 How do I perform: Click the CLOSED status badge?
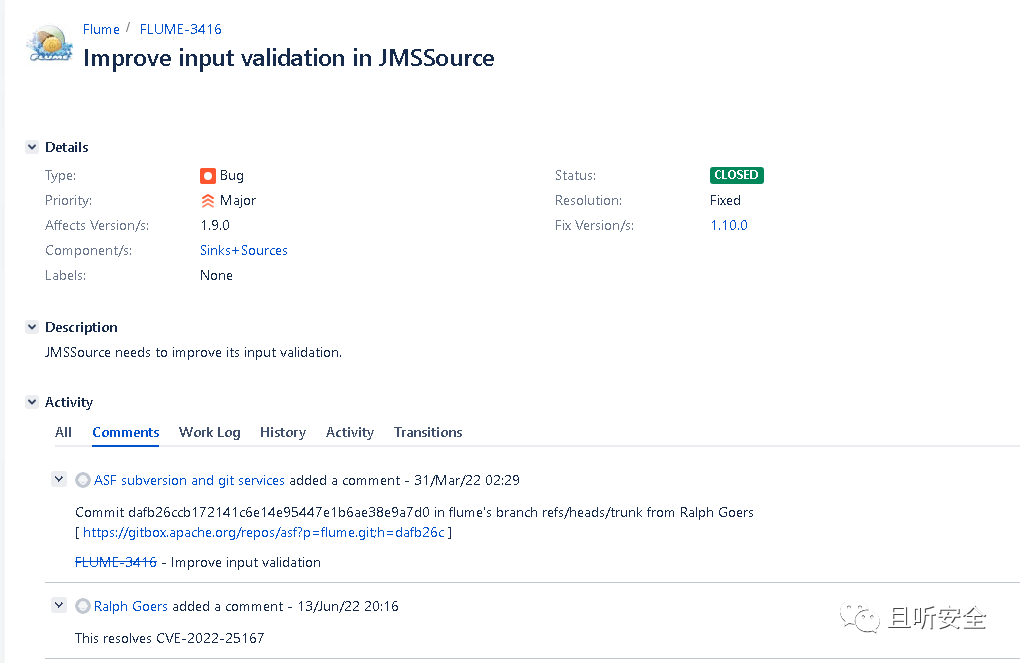click(736, 175)
